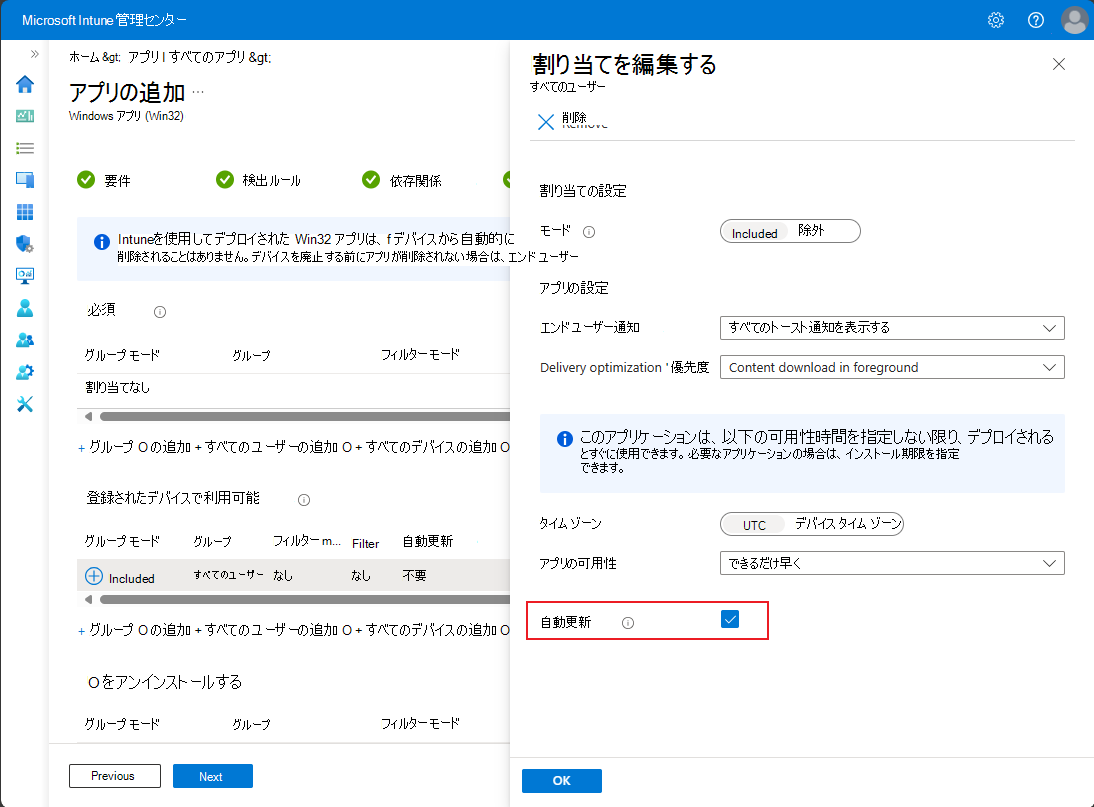Open the Users icon in sidebar
The image size is (1094, 807).
[x=25, y=308]
